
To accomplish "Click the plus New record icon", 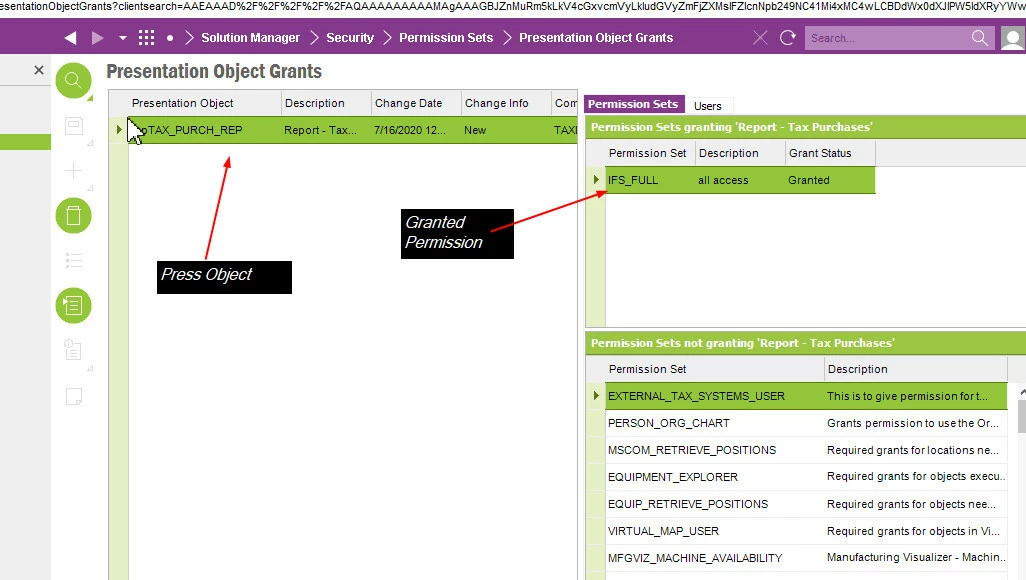I will pos(74,171).
